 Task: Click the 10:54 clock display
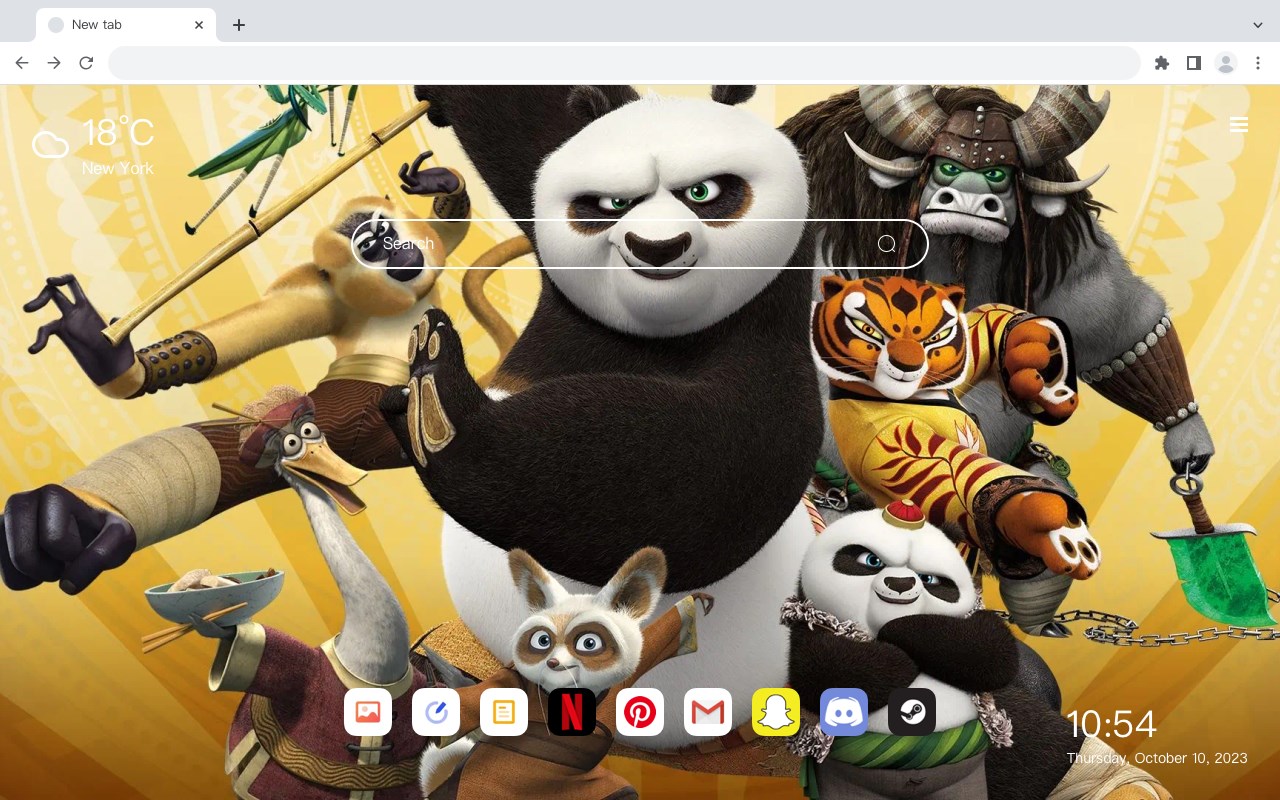pos(1111,724)
